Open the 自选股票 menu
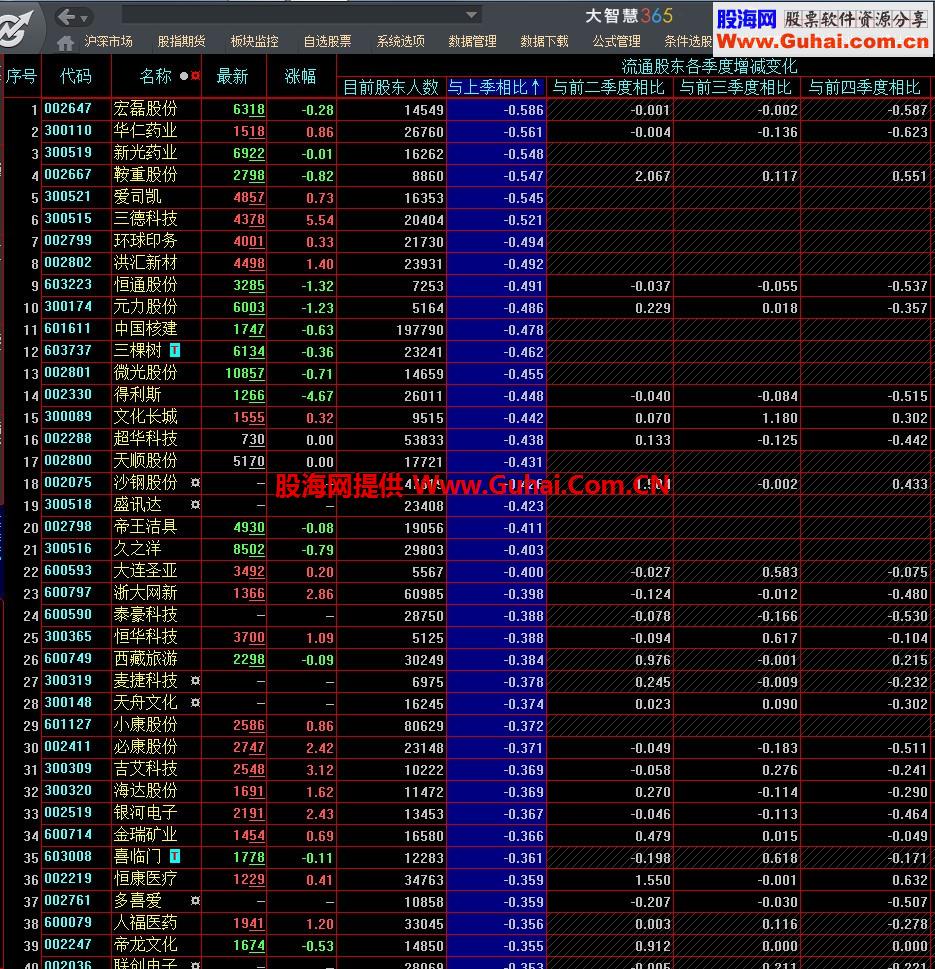The image size is (935, 969). coord(327,41)
